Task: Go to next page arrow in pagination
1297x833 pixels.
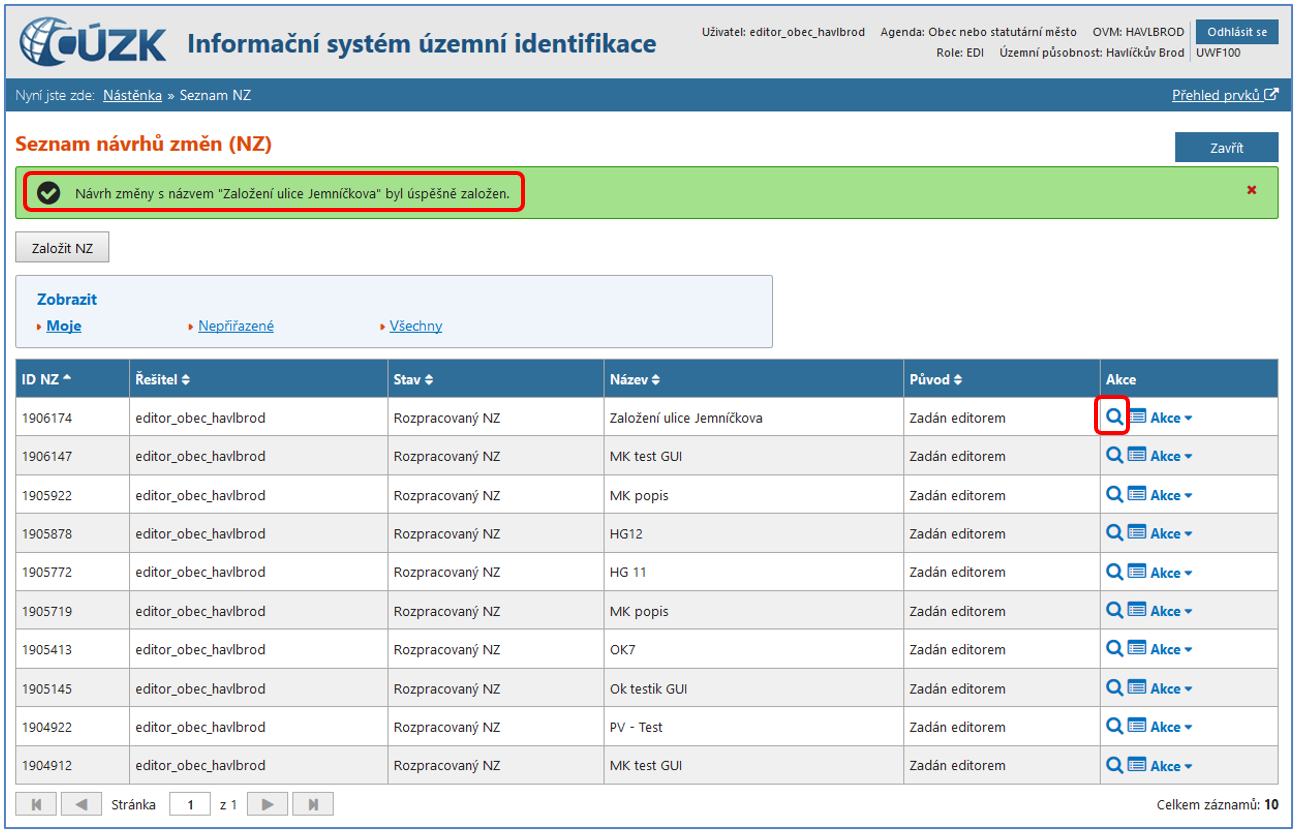Action: (x=267, y=804)
